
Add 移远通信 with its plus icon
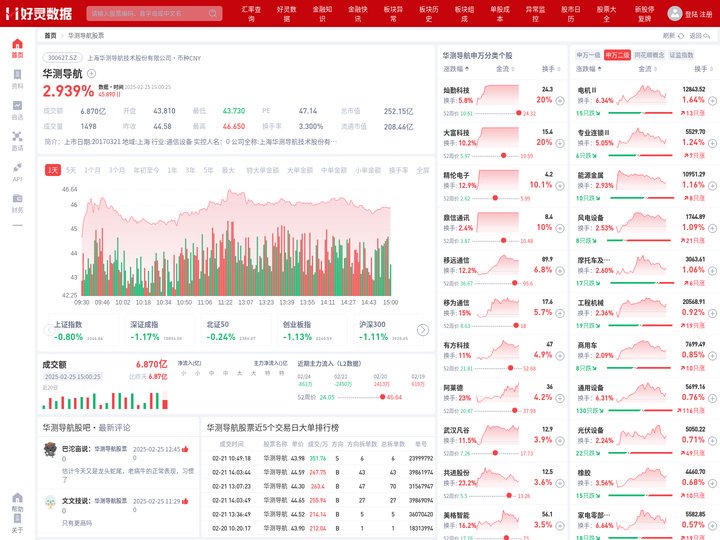560,271
